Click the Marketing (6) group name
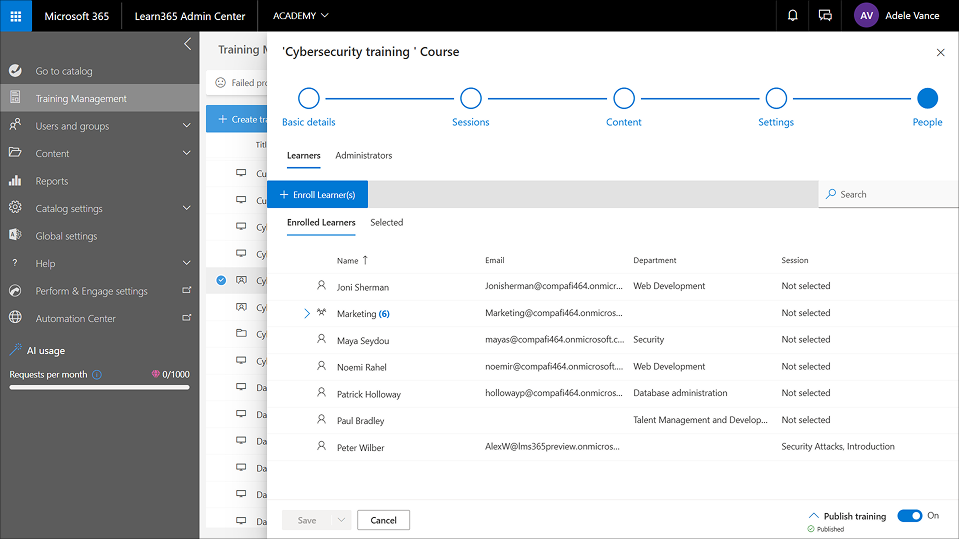 [x=363, y=313]
